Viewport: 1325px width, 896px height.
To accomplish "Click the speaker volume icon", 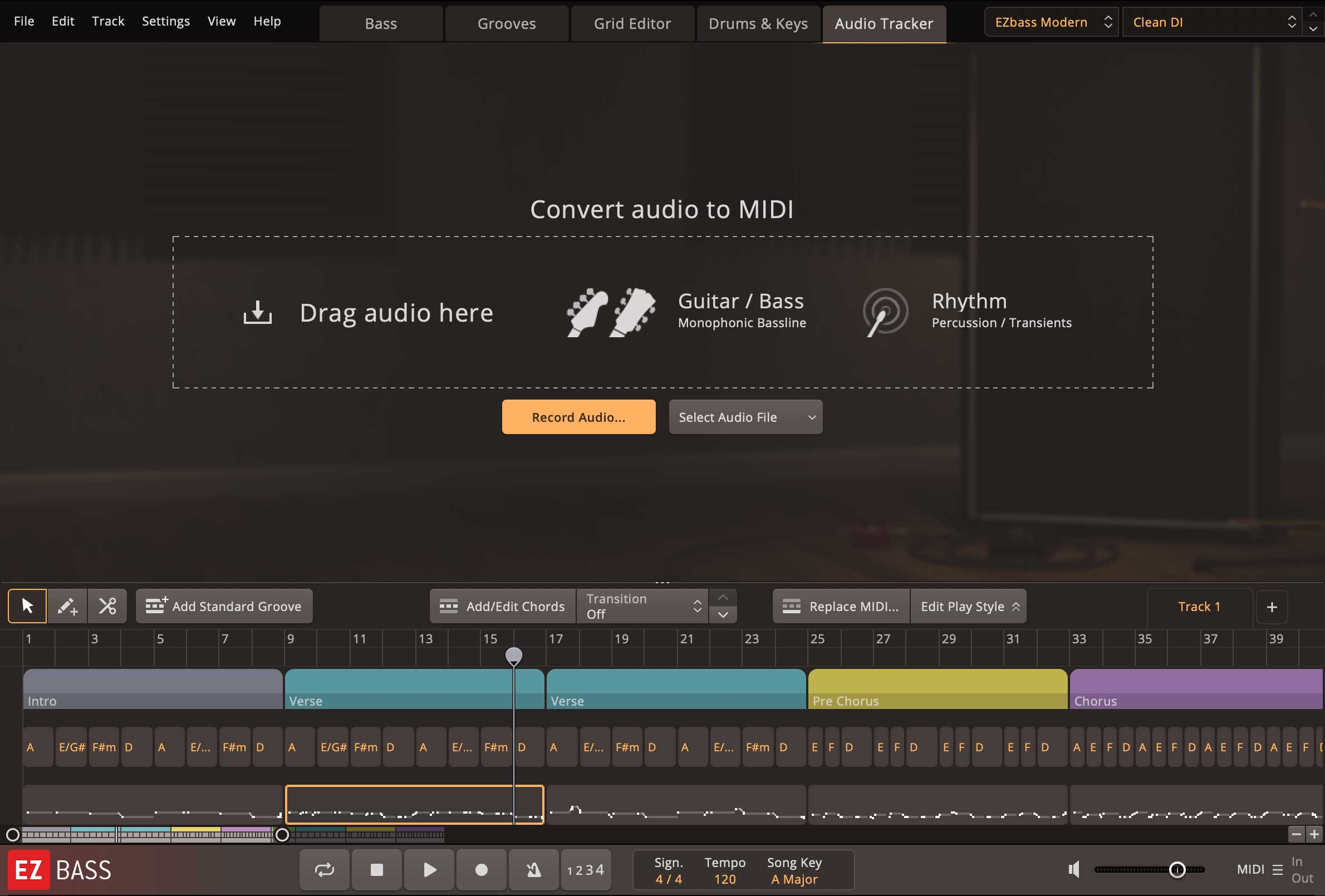I will click(x=1074, y=869).
